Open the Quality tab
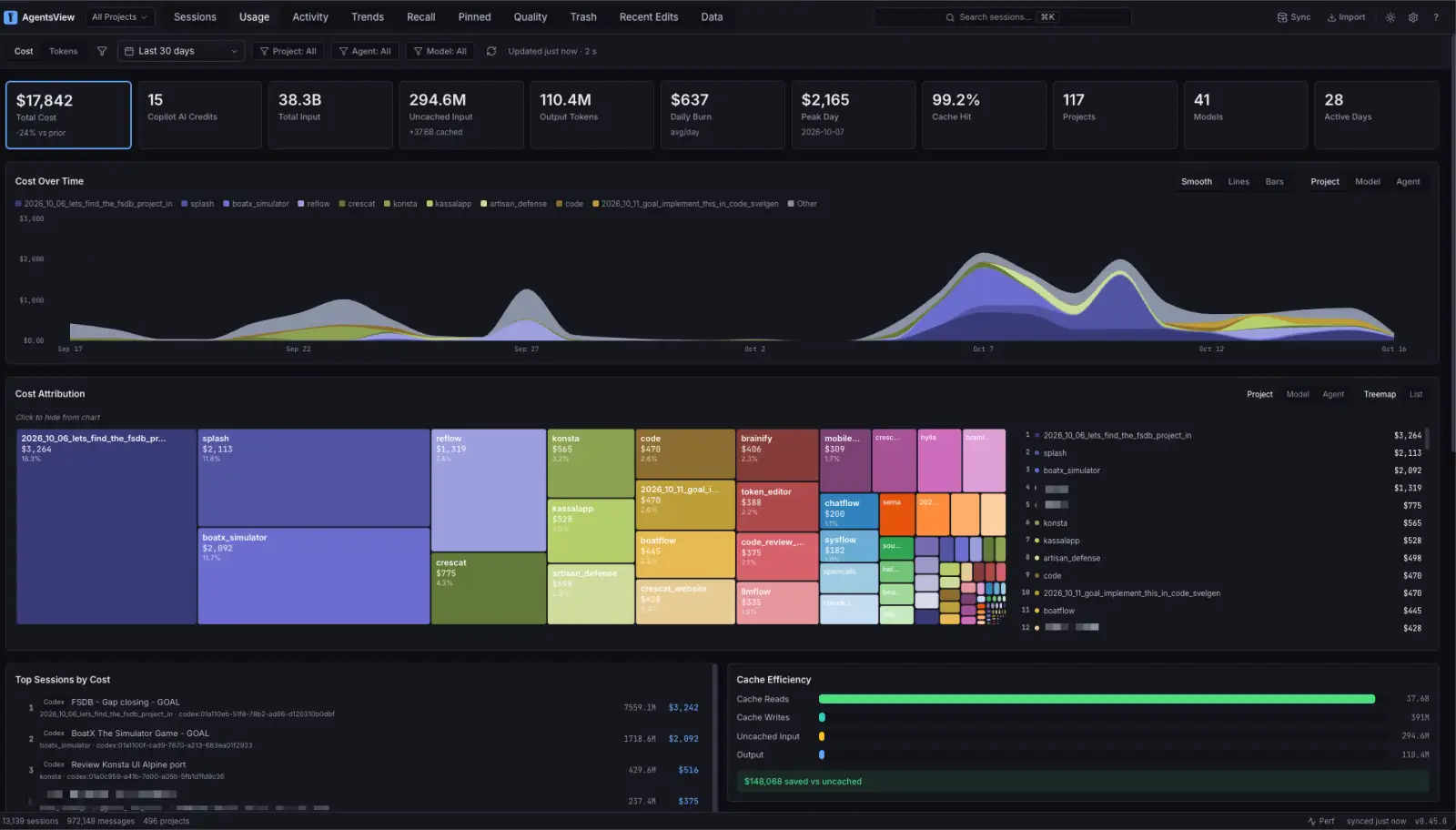Viewport: 1456px width, 830px height. click(531, 17)
